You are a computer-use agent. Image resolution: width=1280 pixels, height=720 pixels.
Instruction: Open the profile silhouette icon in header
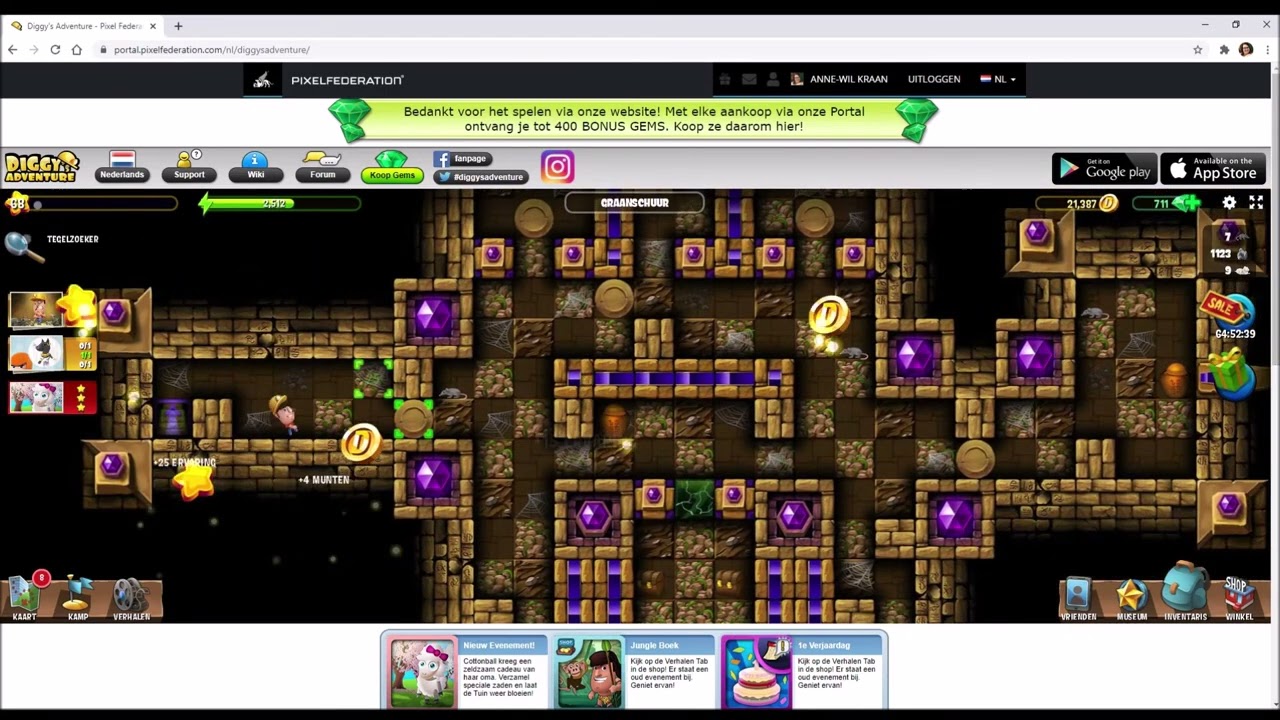tap(771, 79)
